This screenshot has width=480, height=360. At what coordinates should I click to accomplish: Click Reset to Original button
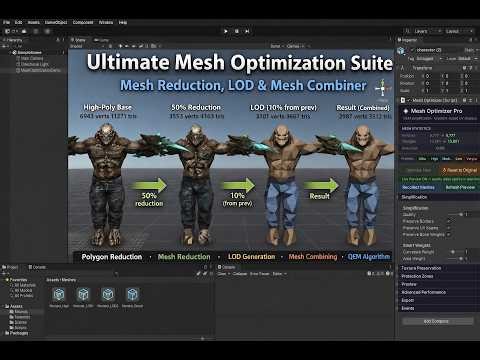[459, 170]
